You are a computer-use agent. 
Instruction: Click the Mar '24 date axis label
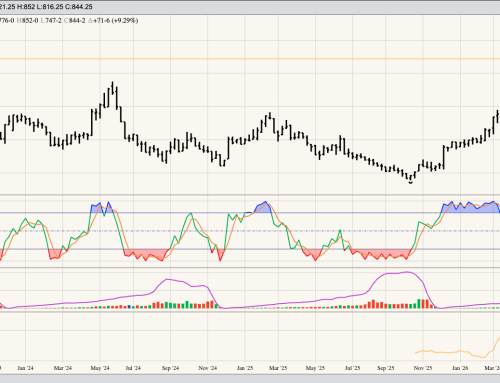63,368
